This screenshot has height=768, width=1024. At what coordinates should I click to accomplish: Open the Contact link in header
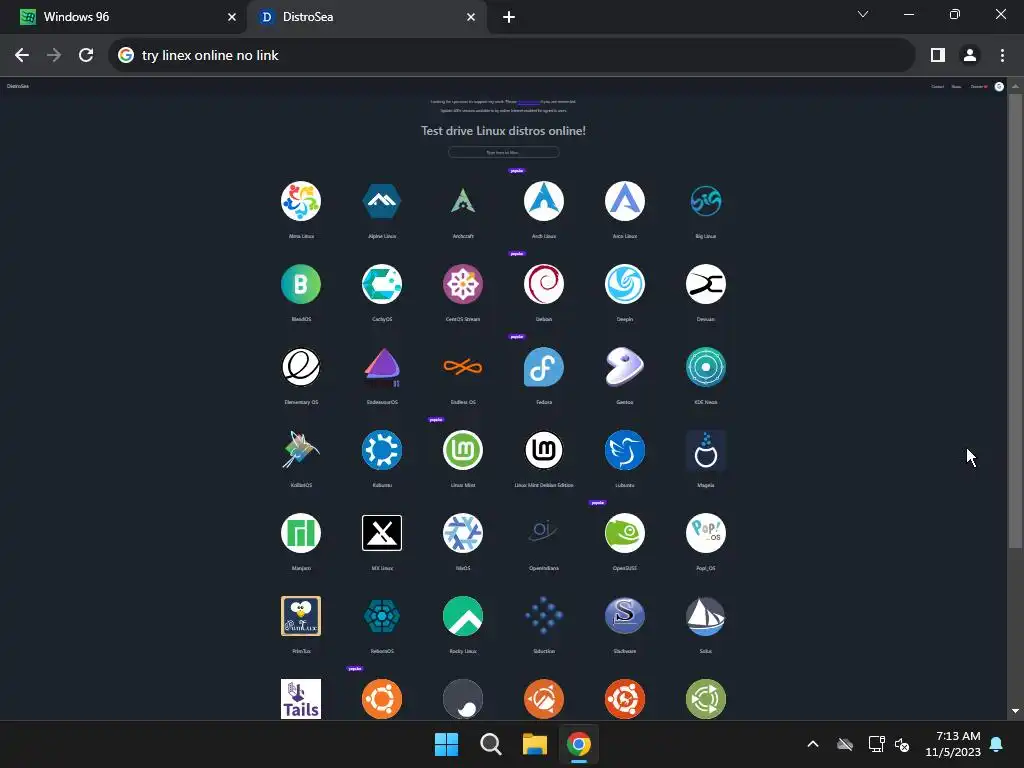[938, 86]
